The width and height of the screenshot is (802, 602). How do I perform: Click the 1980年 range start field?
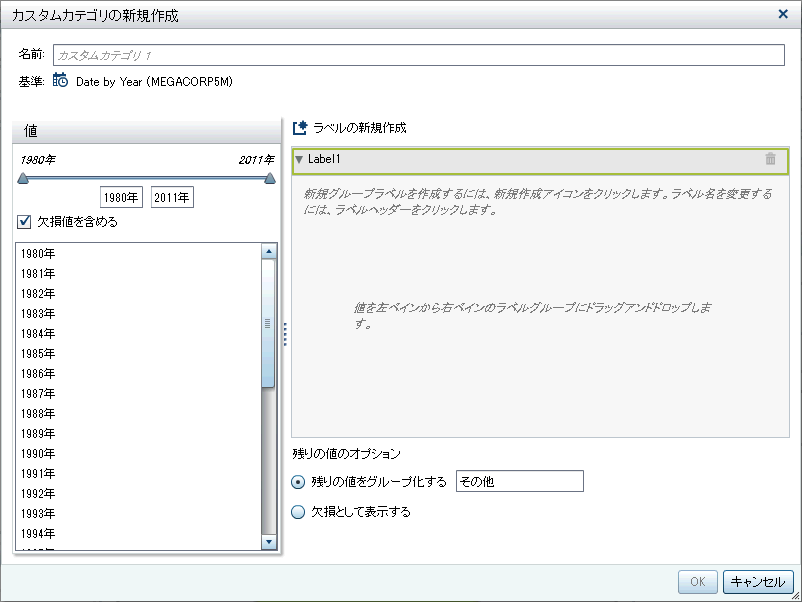[x=122, y=198]
